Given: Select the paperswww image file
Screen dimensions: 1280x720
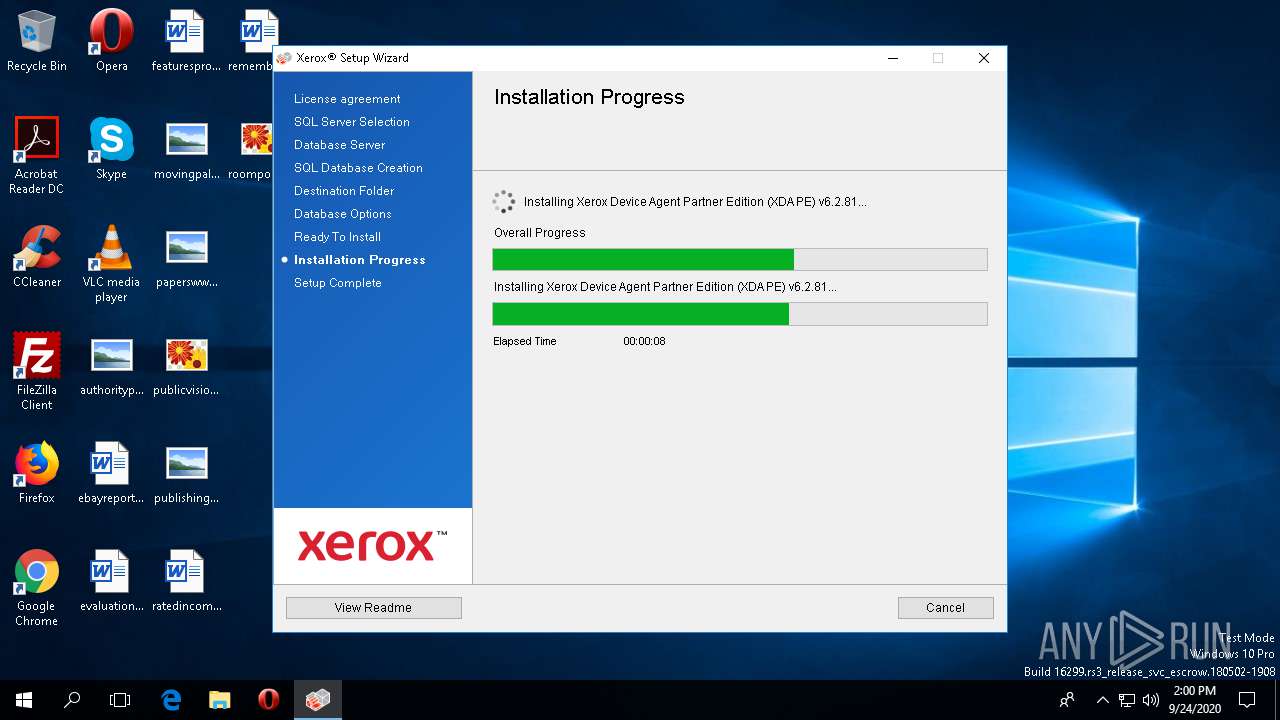Looking at the screenshot, I should pos(186,257).
